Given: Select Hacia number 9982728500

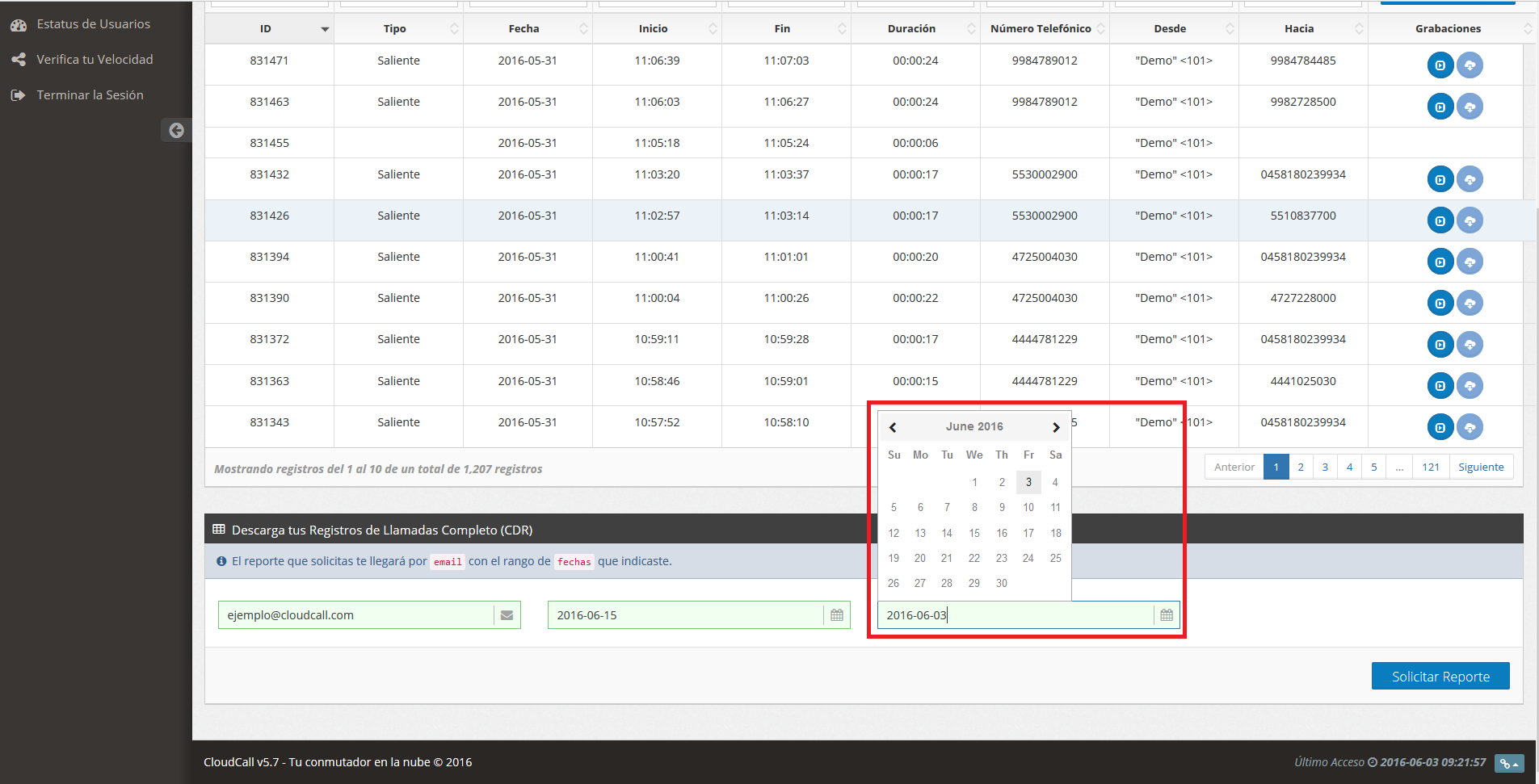Looking at the screenshot, I should click(x=1303, y=102).
